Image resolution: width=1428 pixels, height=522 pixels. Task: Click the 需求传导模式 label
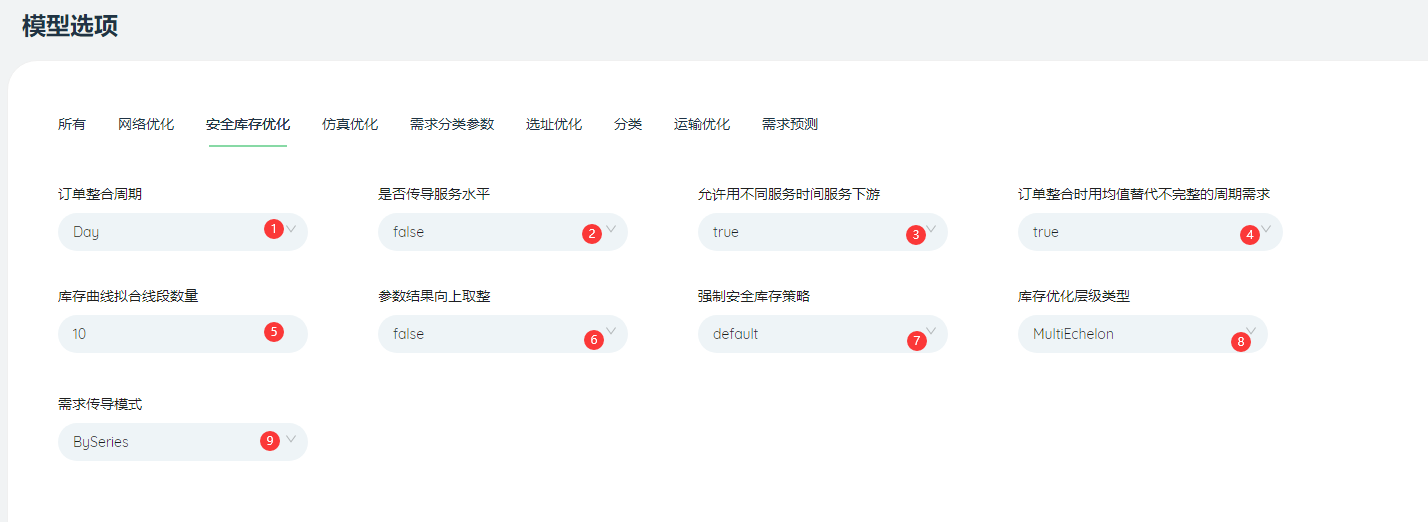click(x=100, y=405)
